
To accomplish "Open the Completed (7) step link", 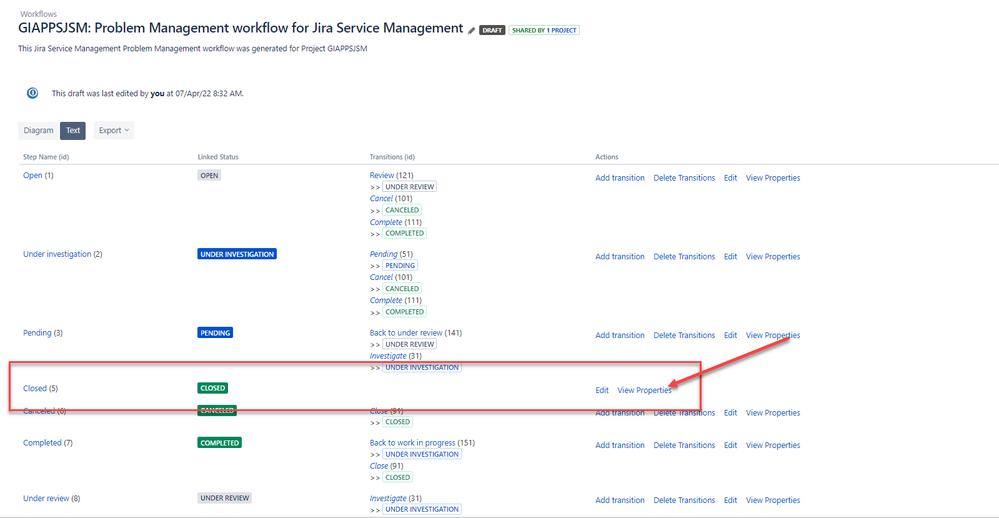I will (x=42, y=443).
